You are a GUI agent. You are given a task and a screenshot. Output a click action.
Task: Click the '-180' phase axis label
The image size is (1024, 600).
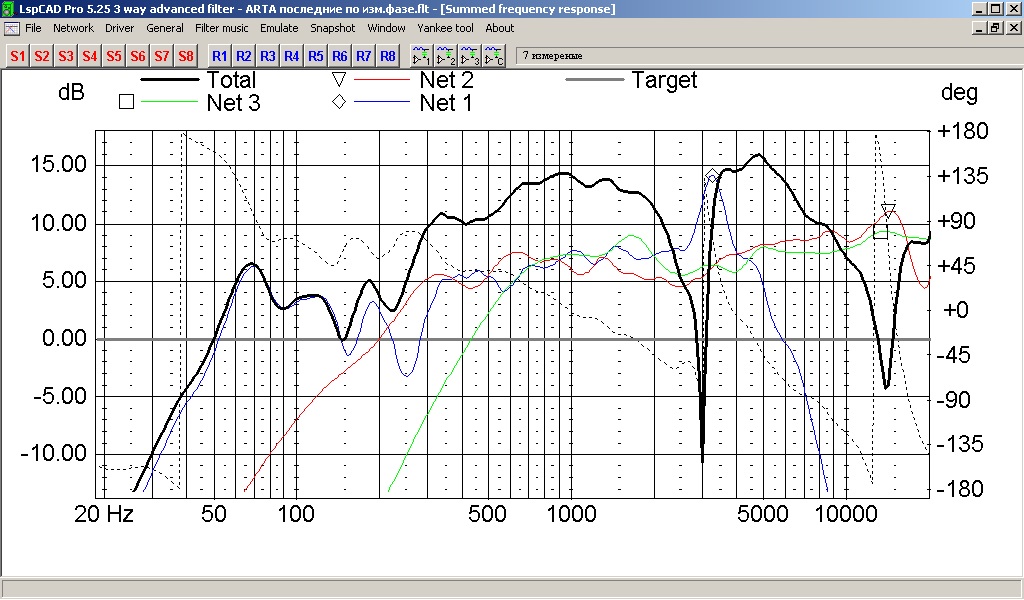point(960,489)
